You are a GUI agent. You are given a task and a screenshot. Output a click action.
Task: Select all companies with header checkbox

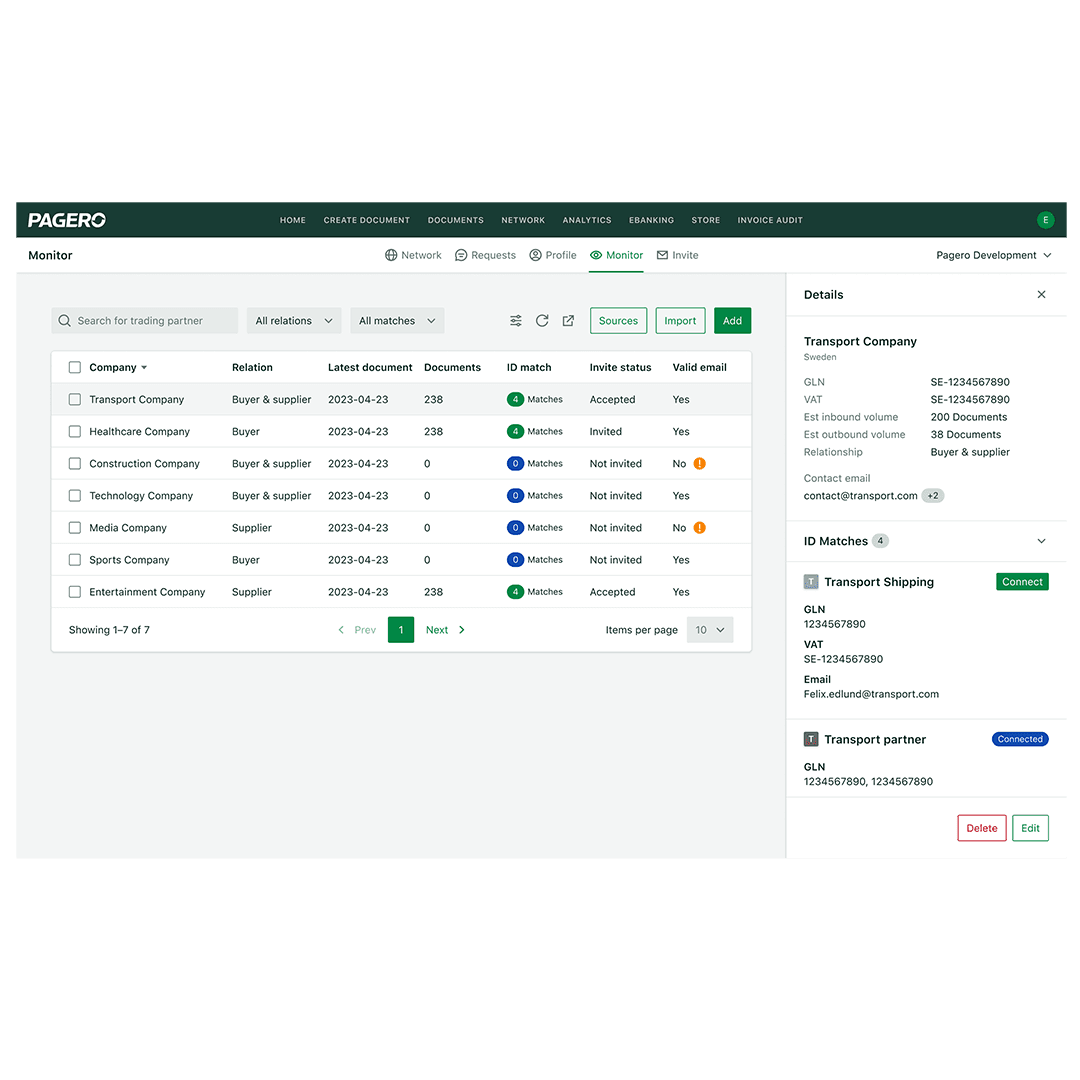point(74,367)
